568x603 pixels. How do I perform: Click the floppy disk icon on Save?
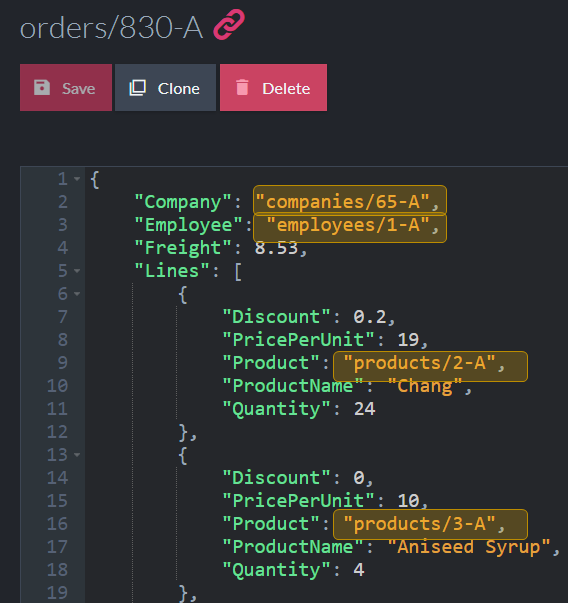point(42,88)
